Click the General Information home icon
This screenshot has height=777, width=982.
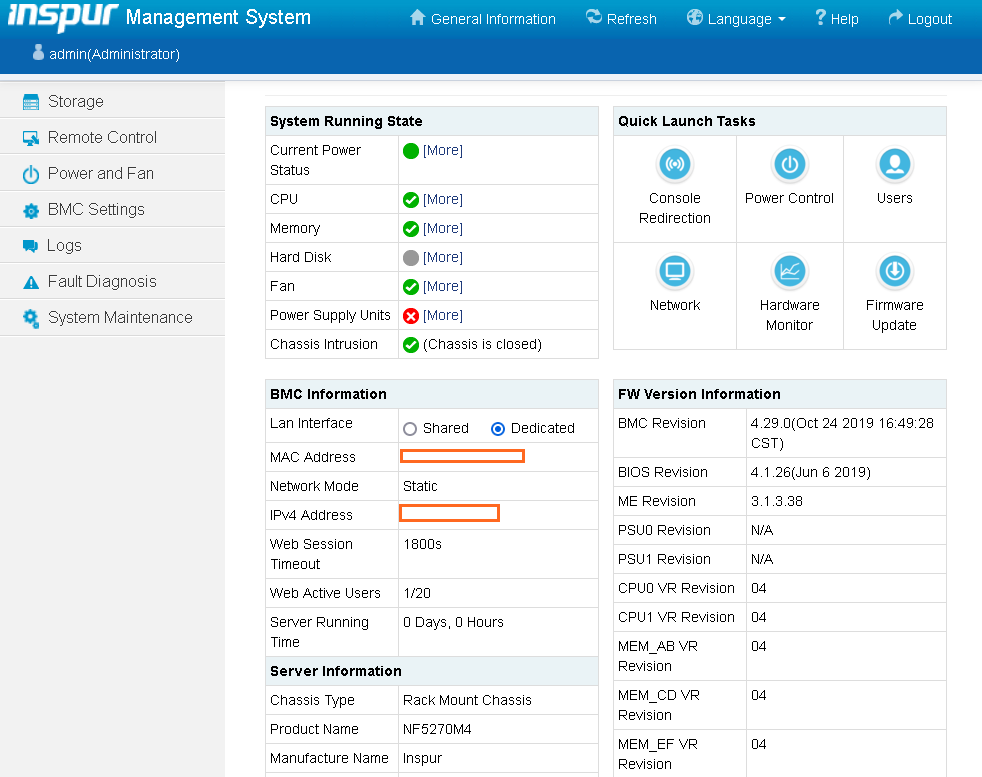point(417,18)
